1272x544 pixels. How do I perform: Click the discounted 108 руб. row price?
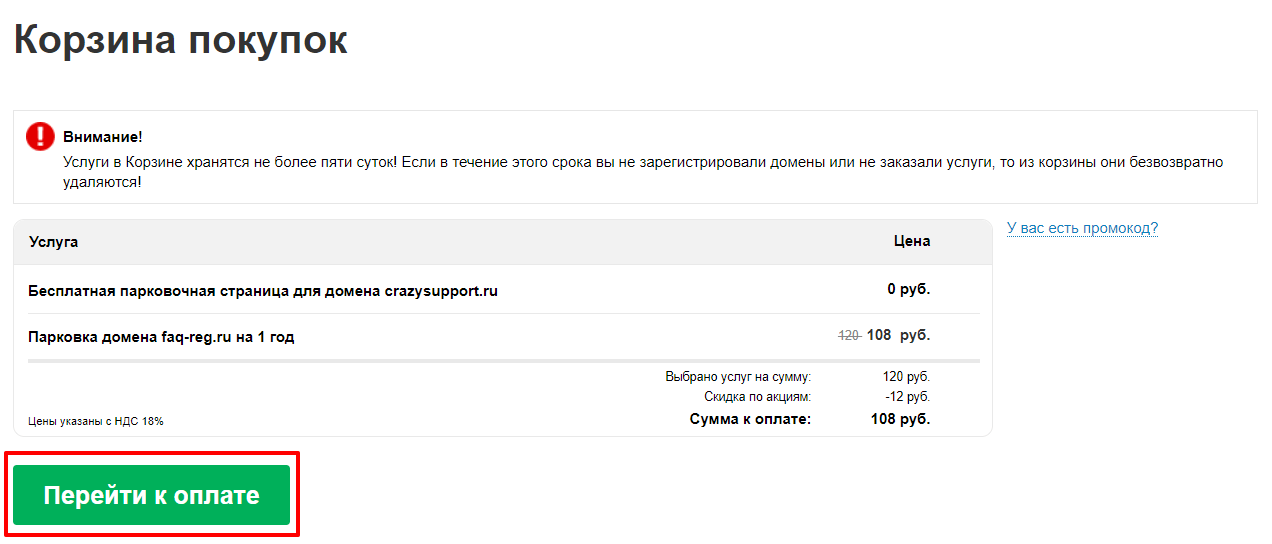898,335
